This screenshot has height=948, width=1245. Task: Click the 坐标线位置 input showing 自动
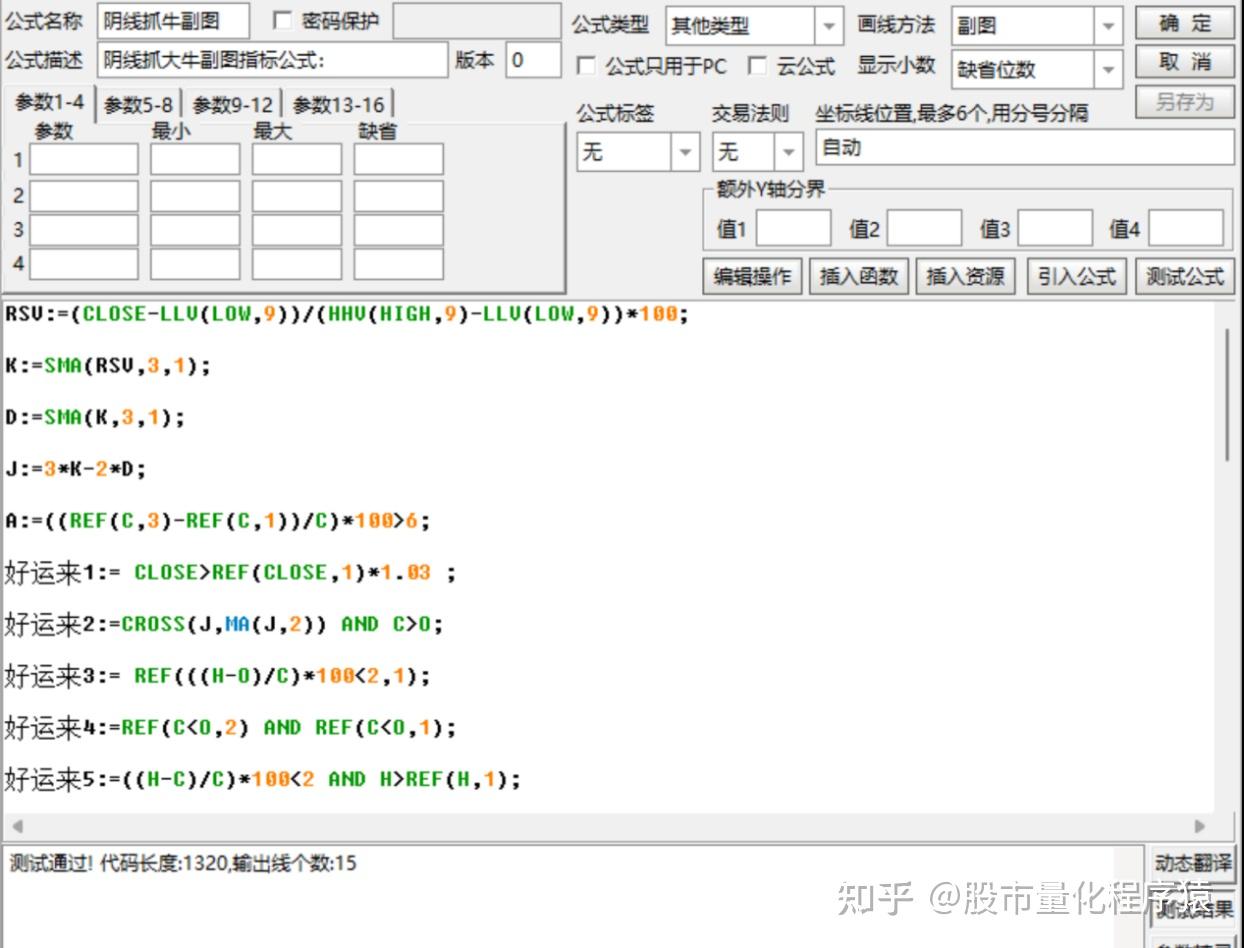(1025, 148)
